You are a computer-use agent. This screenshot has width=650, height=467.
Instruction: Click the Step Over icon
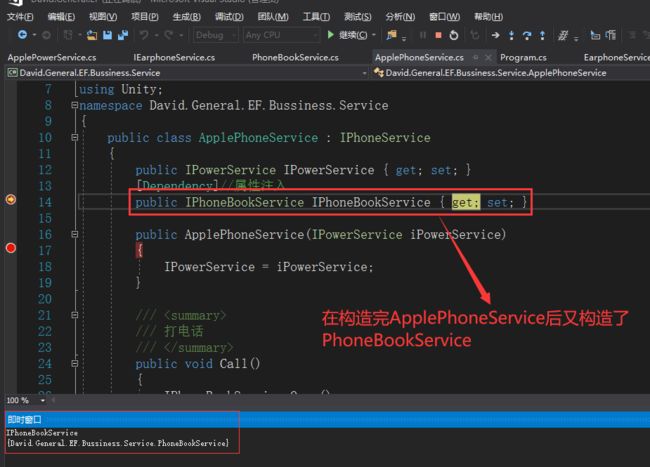(x=527, y=35)
